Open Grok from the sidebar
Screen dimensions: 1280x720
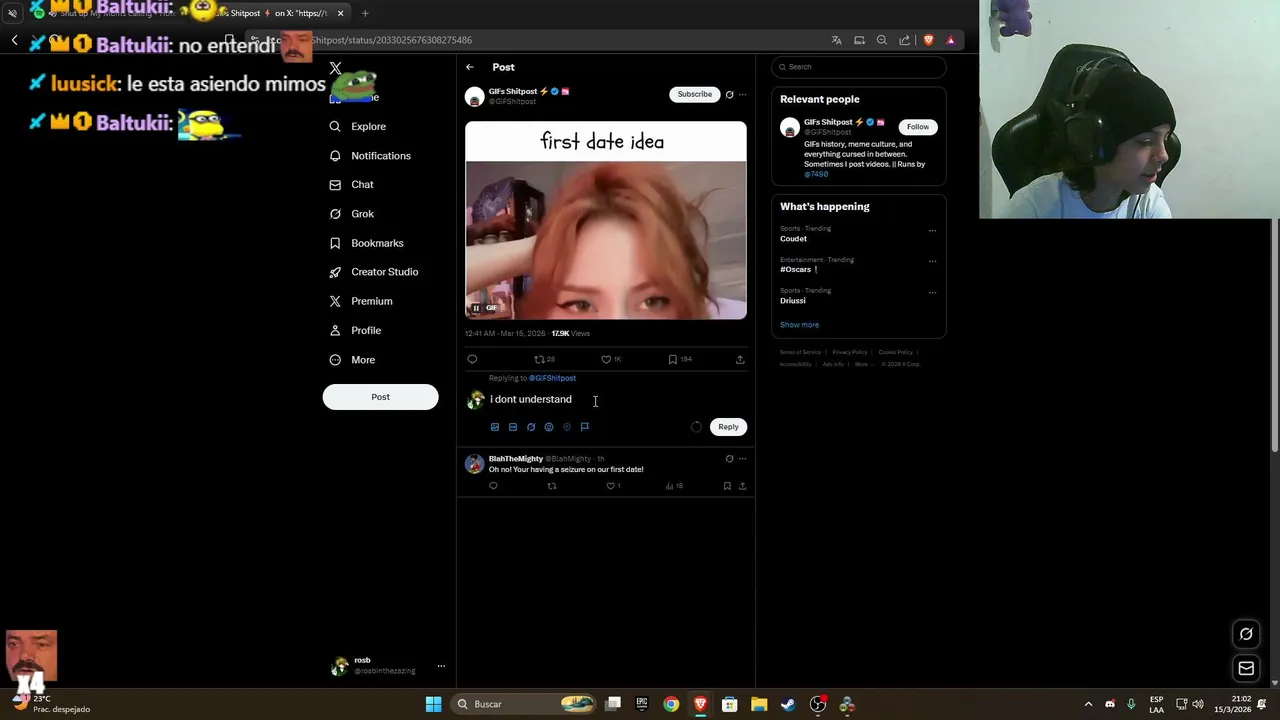351,214
